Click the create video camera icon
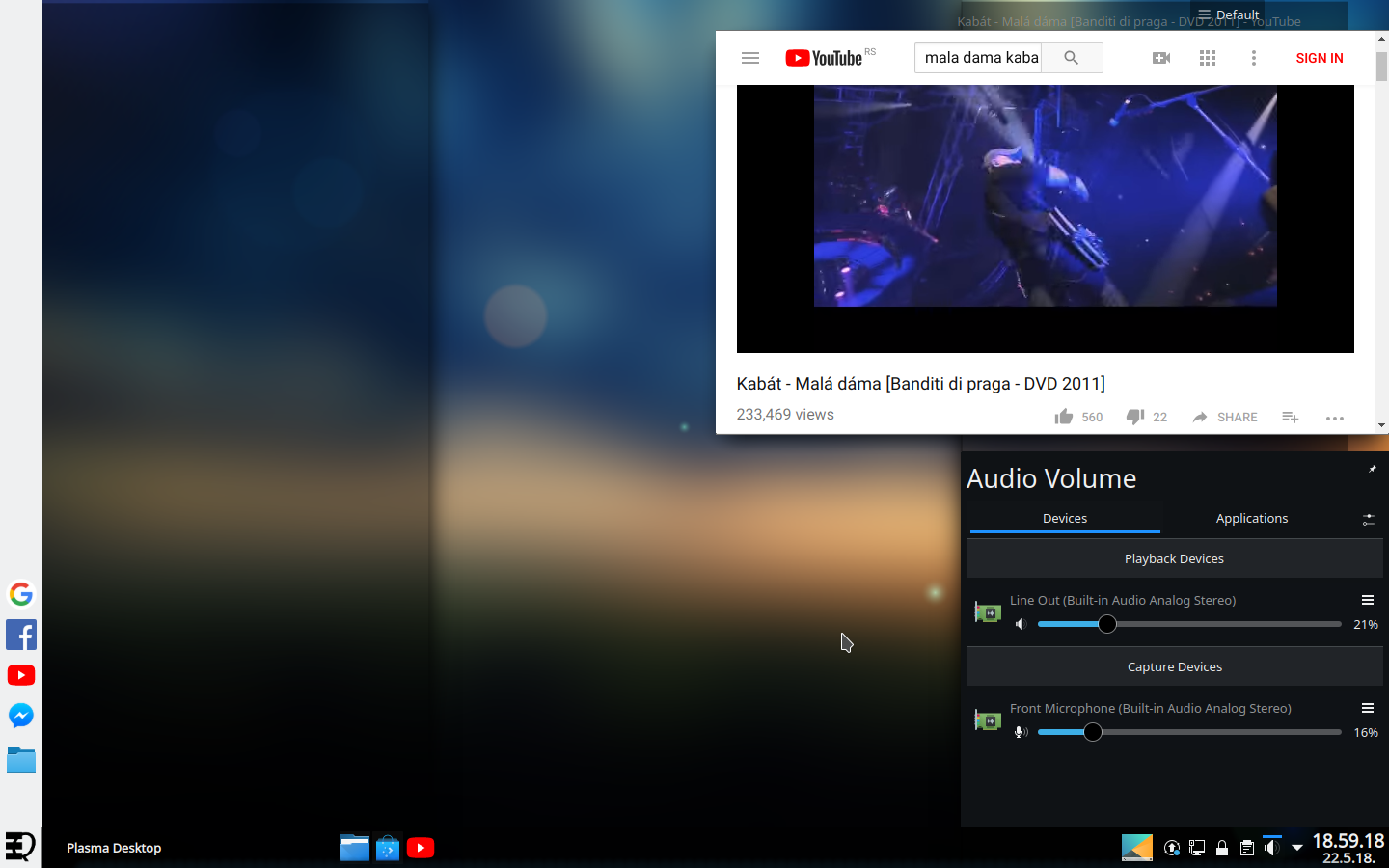The width and height of the screenshot is (1389, 868). [1161, 58]
